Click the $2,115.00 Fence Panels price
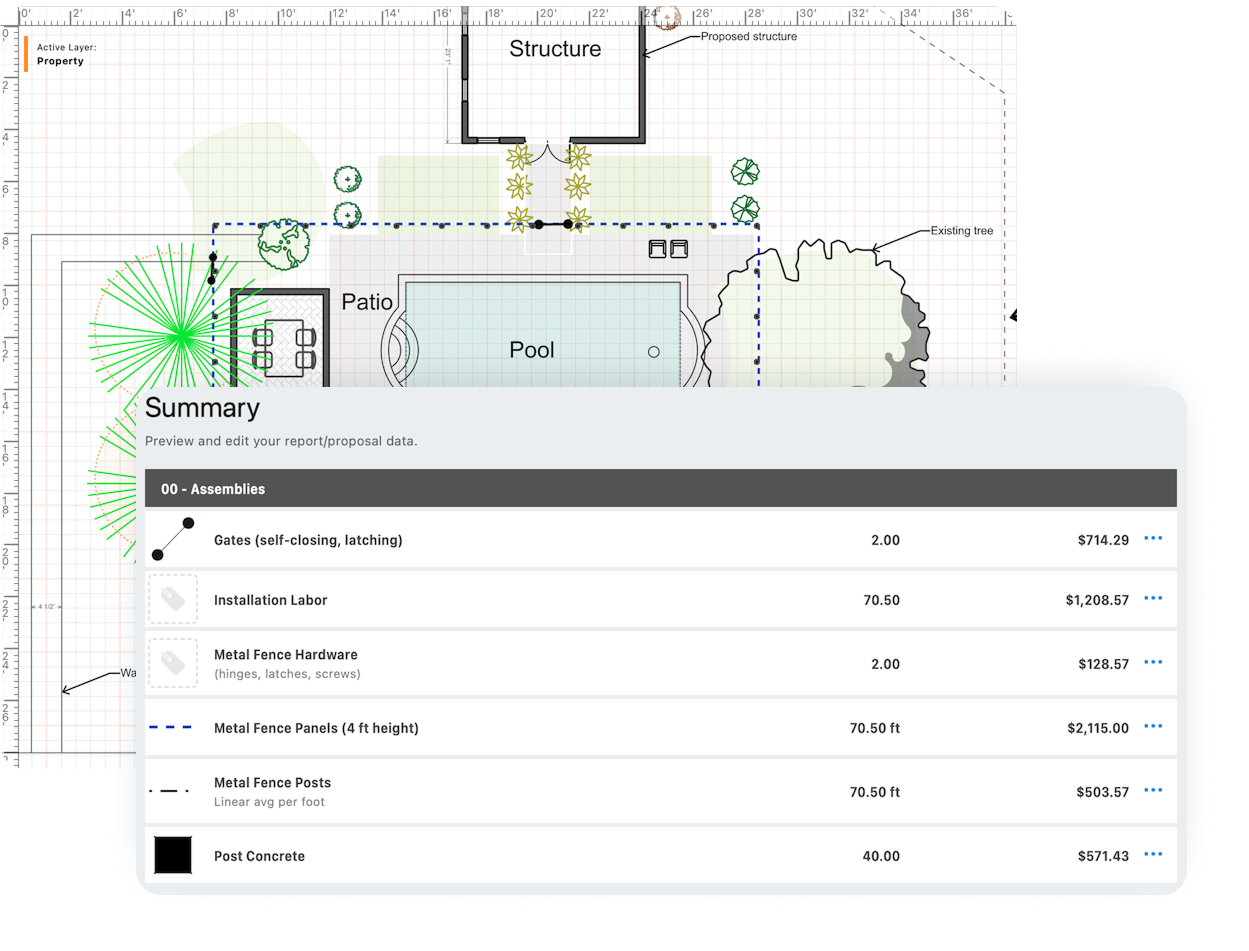The height and width of the screenshot is (951, 1249). pos(1097,728)
